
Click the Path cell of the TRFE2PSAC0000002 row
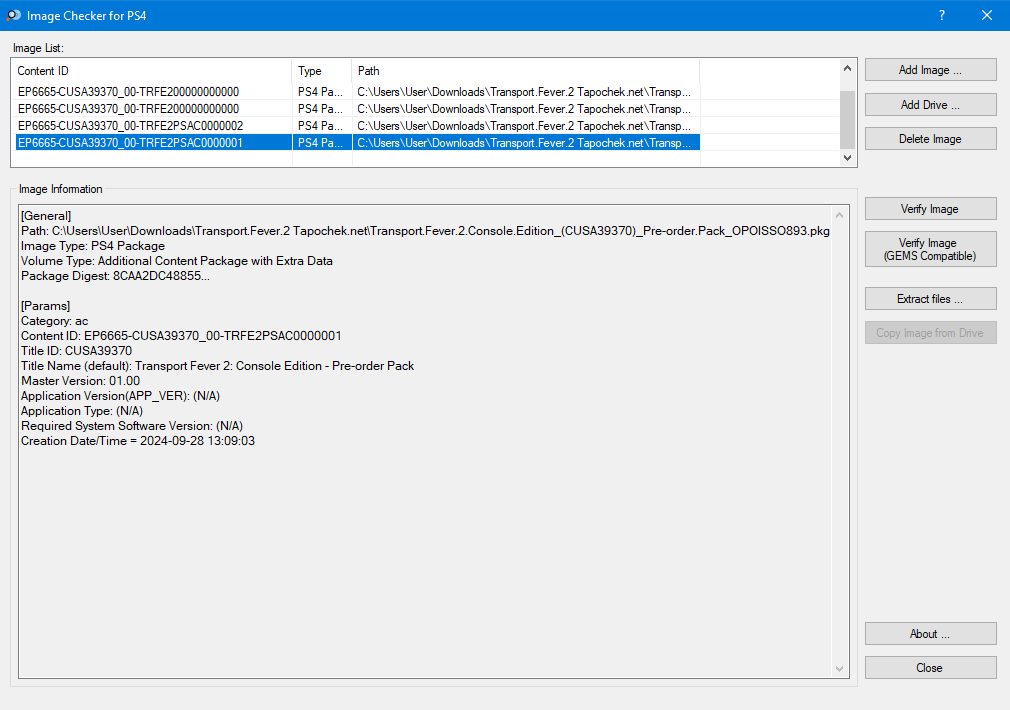[x=526, y=126]
